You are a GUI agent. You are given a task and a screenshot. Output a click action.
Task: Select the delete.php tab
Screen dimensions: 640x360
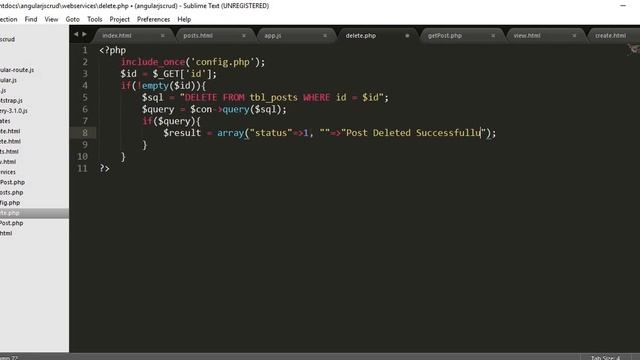(361, 36)
